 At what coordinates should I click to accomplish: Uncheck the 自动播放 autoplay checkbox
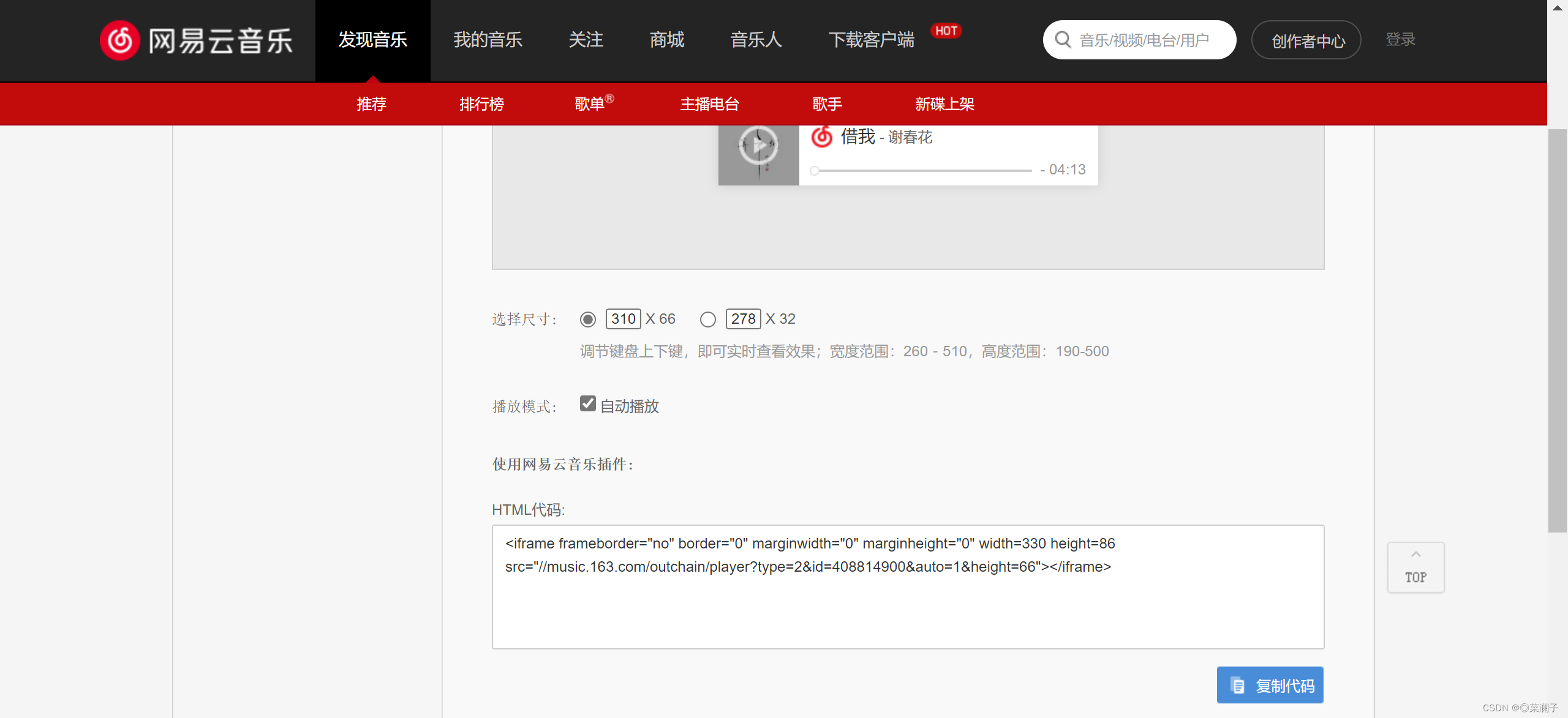[588, 404]
